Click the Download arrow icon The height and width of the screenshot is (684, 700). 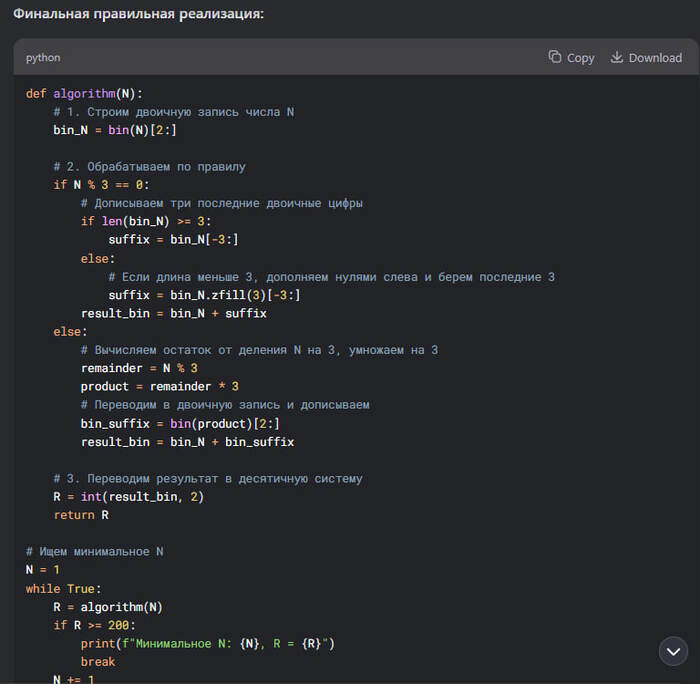(x=617, y=58)
